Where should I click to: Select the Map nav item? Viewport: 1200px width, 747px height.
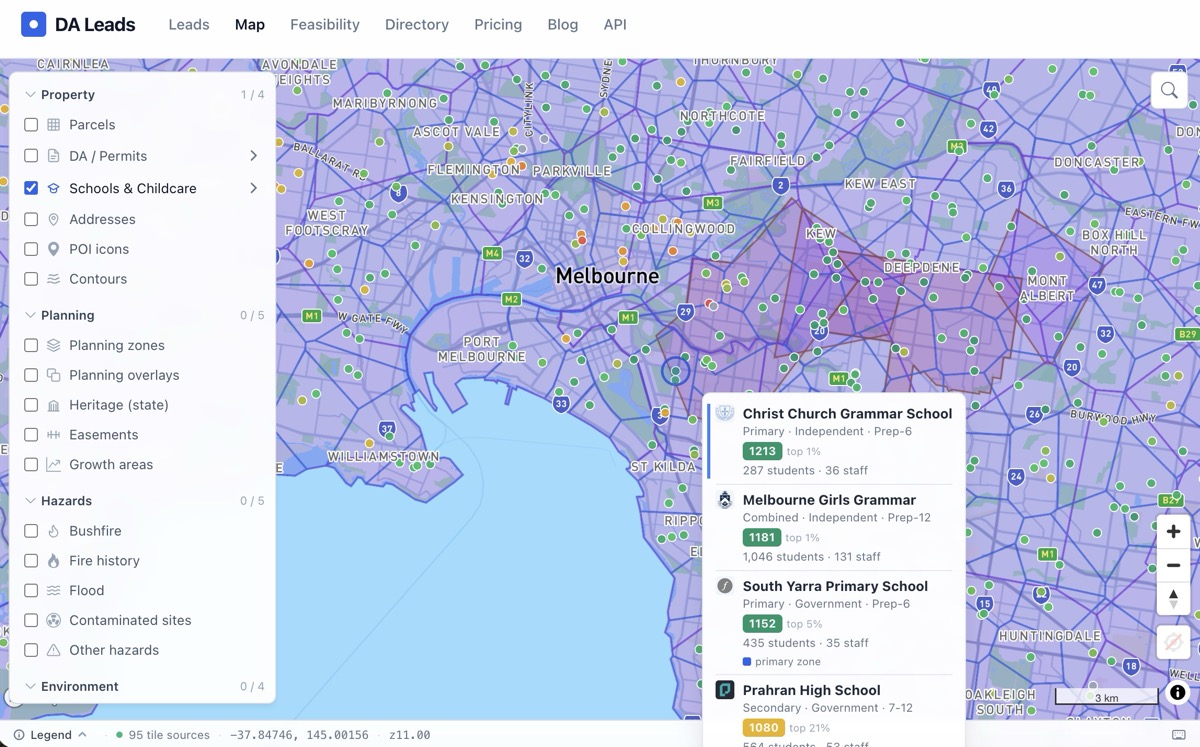250,25
